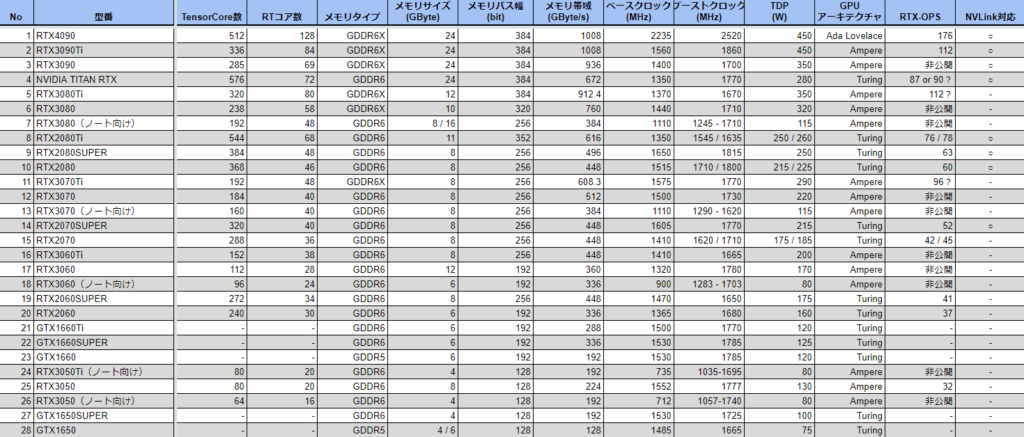Click the 1035-1695 boost clock cell
Viewport: 1024px width, 437px height.
coord(709,372)
